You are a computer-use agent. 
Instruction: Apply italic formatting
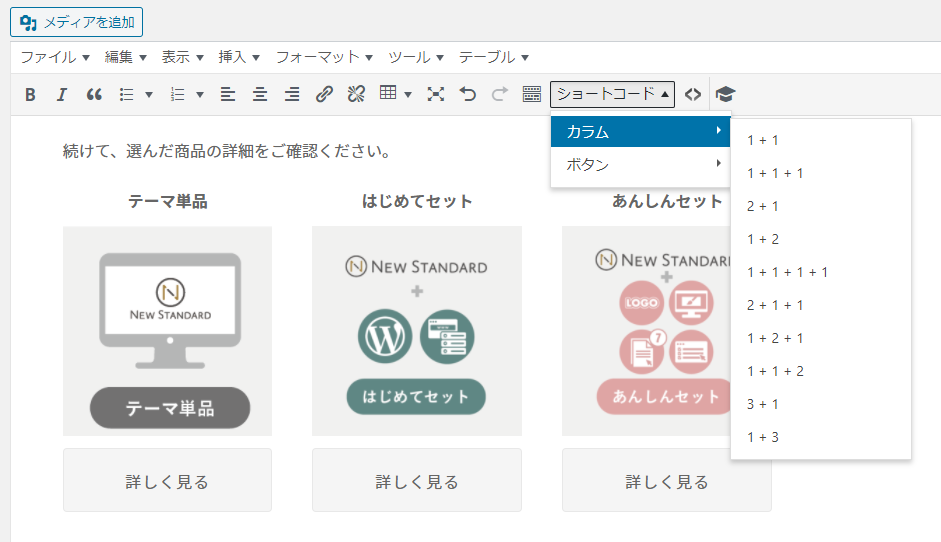pos(61,95)
